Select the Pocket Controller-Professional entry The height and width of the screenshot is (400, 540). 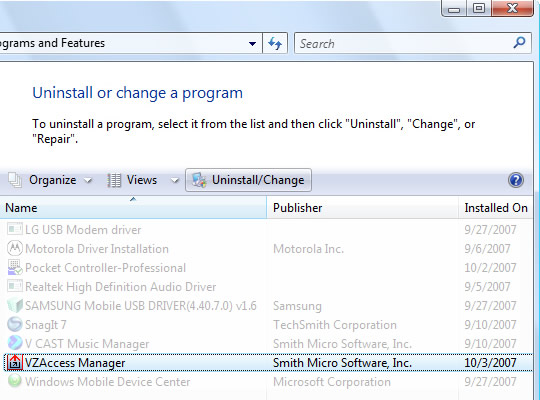(105, 268)
